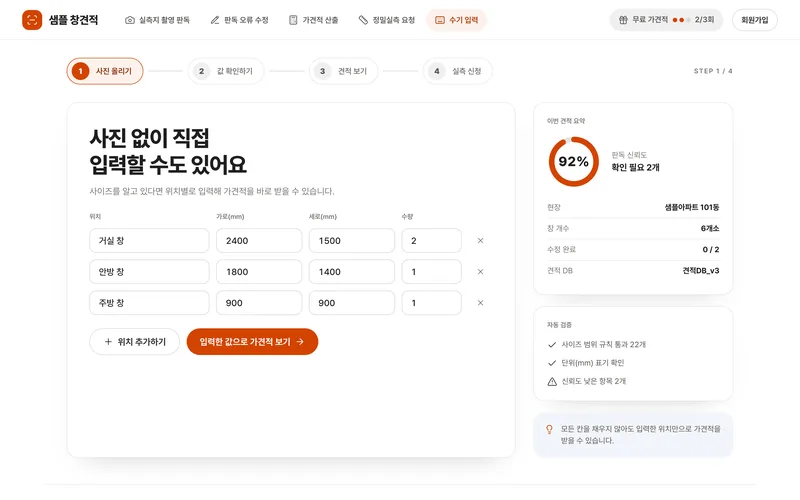Click the width field showing 2400

pyautogui.click(x=259, y=241)
